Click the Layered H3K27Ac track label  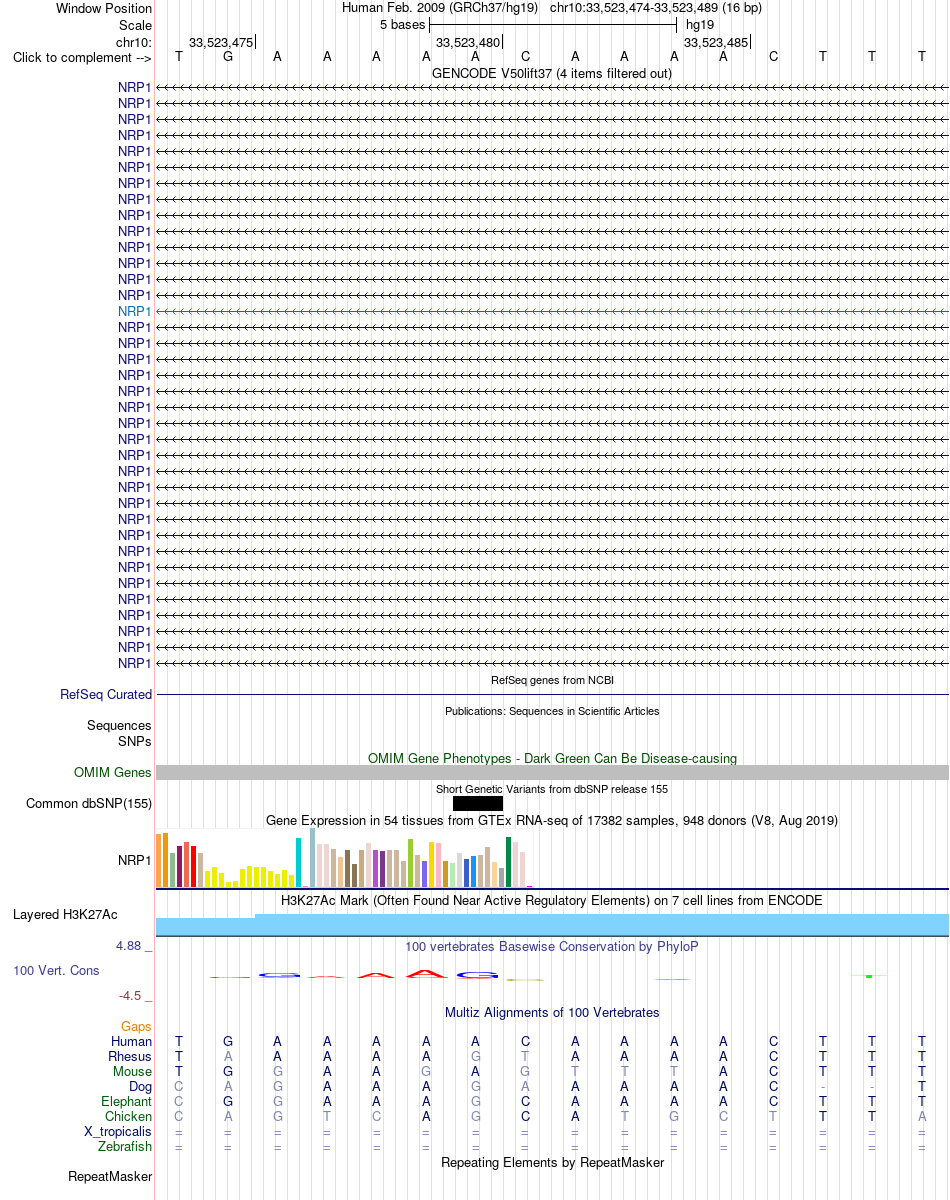[x=65, y=914]
